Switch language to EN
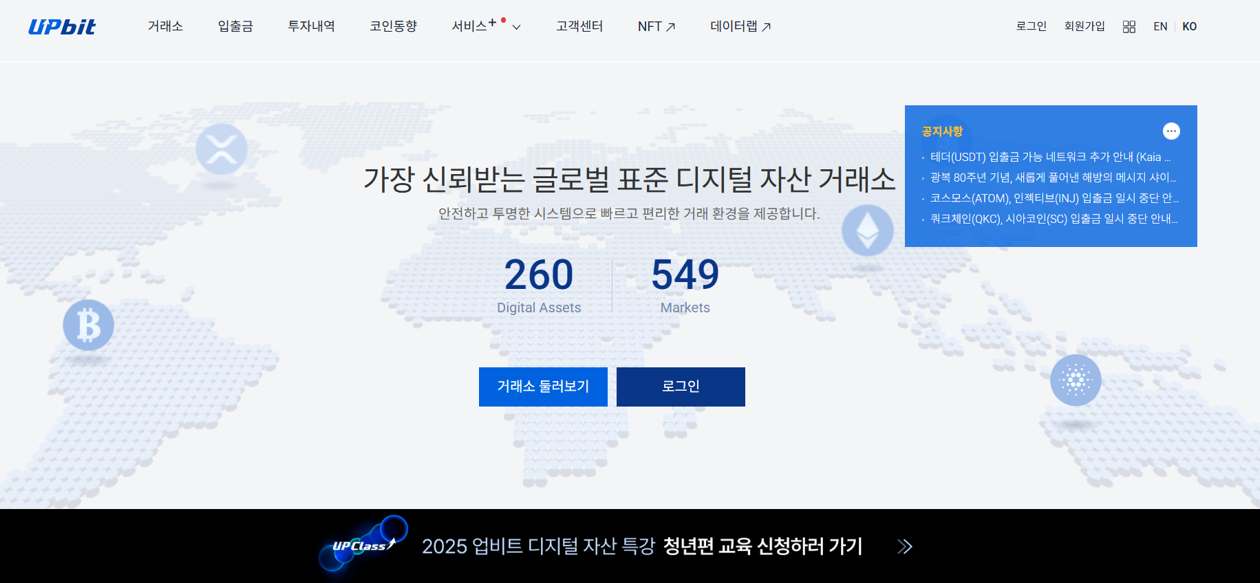 click(x=1160, y=27)
